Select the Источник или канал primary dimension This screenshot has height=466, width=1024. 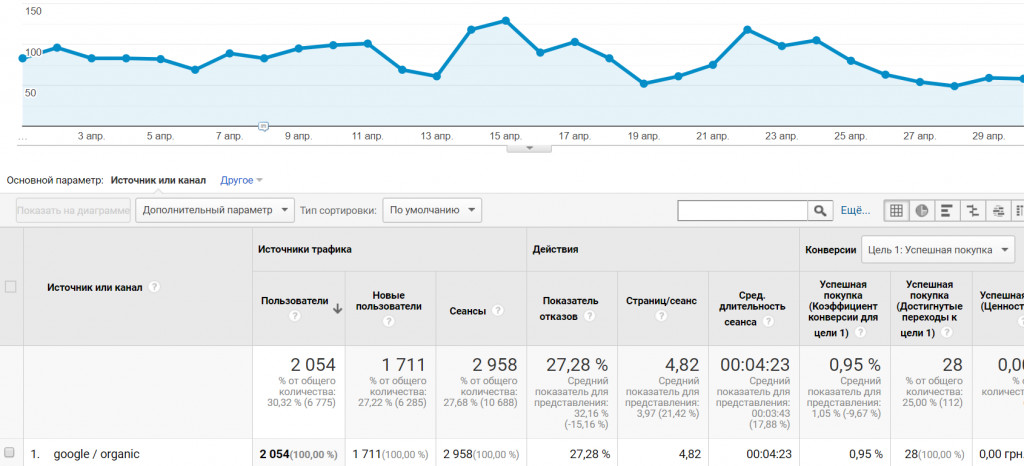(158, 180)
